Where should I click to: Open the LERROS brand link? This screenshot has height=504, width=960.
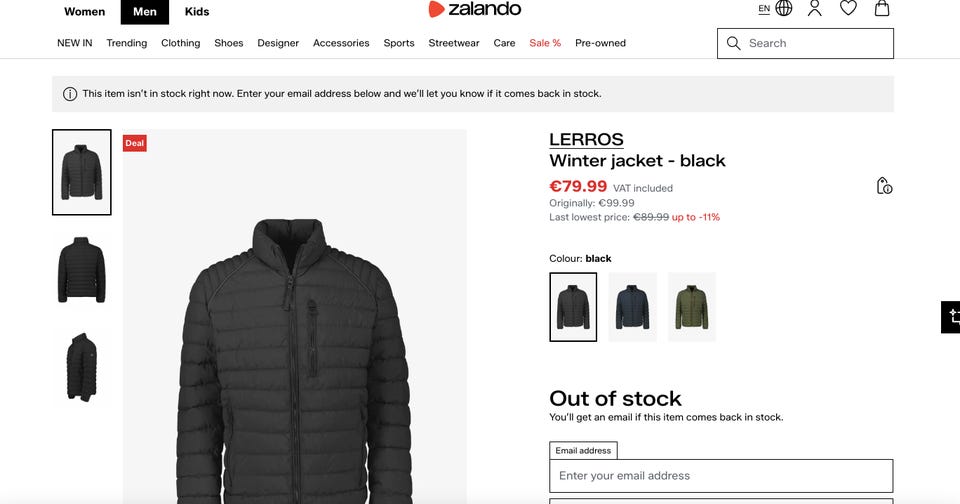[586, 140]
